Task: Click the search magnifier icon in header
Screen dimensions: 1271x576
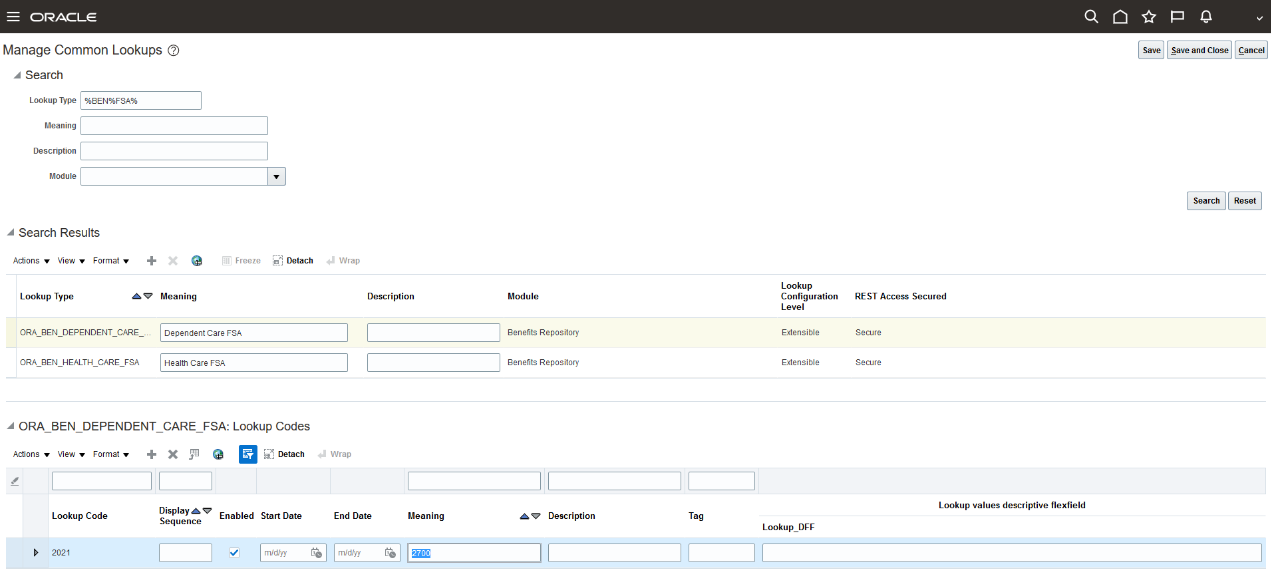Action: pyautogui.click(x=1091, y=17)
